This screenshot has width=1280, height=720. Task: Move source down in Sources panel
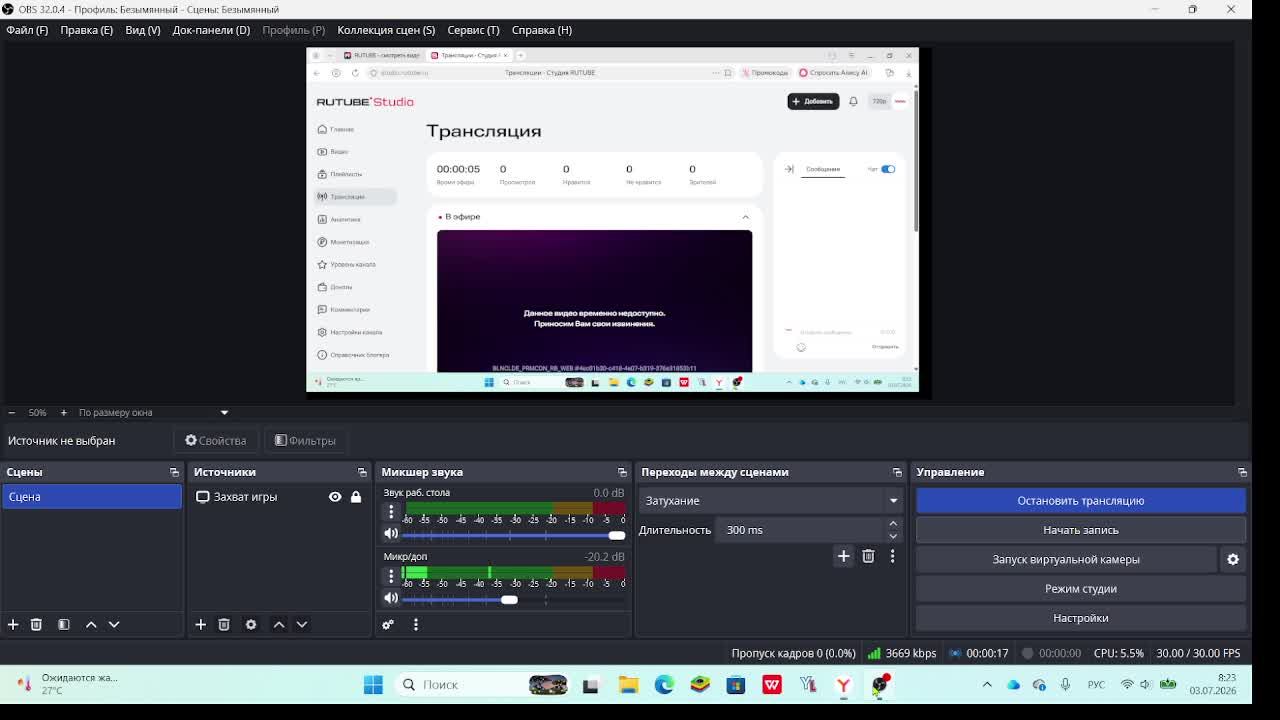(302, 624)
